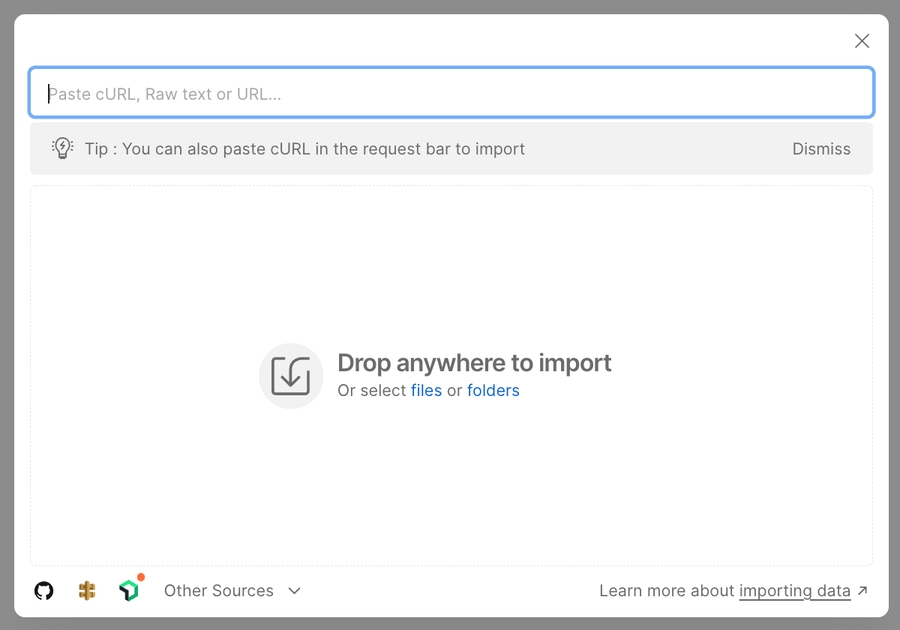Click the 'Drop anywhere to import' heading
The image size is (900, 630).
tap(474, 363)
